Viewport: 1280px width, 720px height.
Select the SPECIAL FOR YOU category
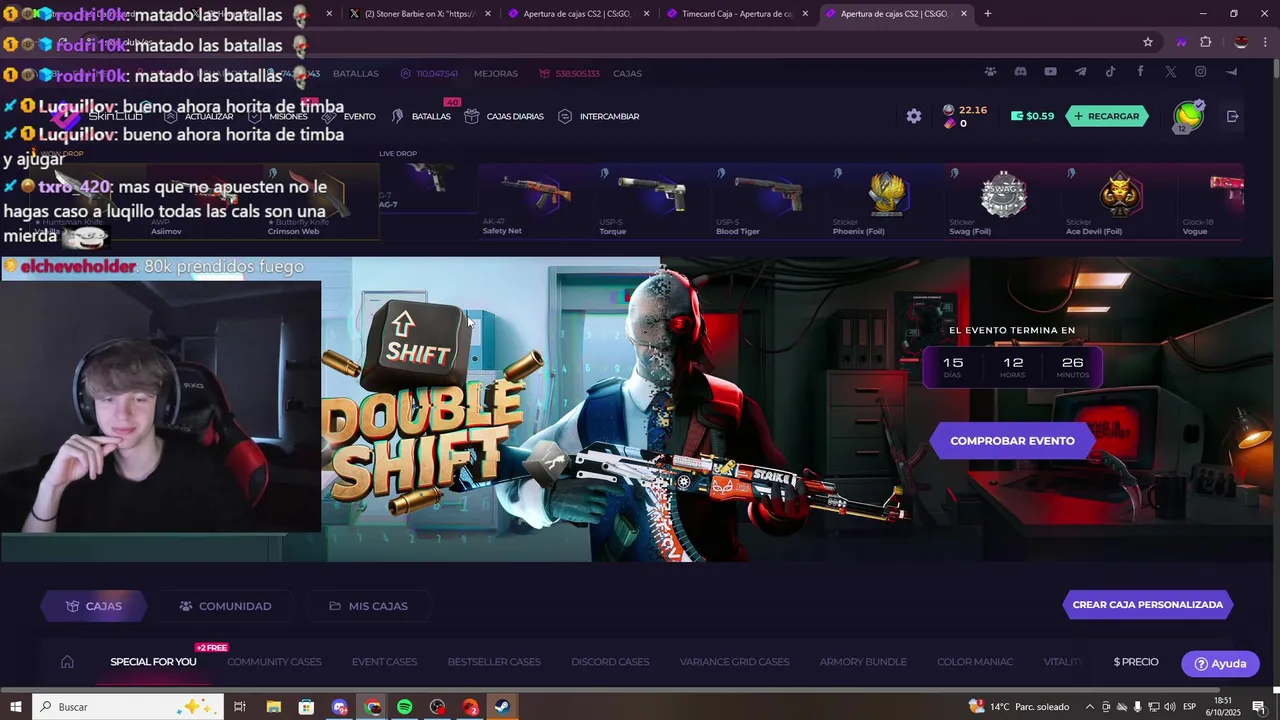click(153, 662)
